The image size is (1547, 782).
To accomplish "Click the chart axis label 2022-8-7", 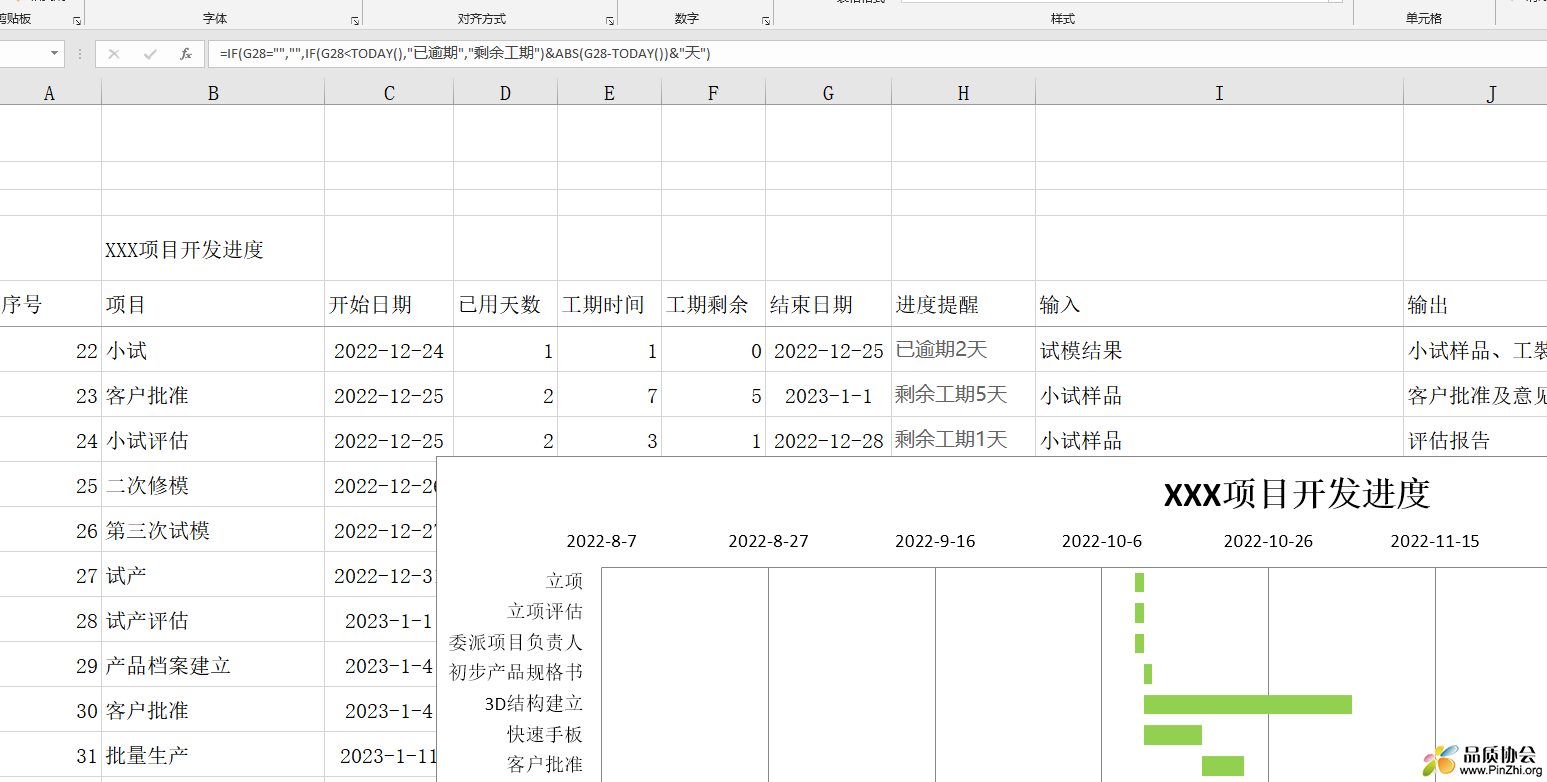I will [601, 541].
